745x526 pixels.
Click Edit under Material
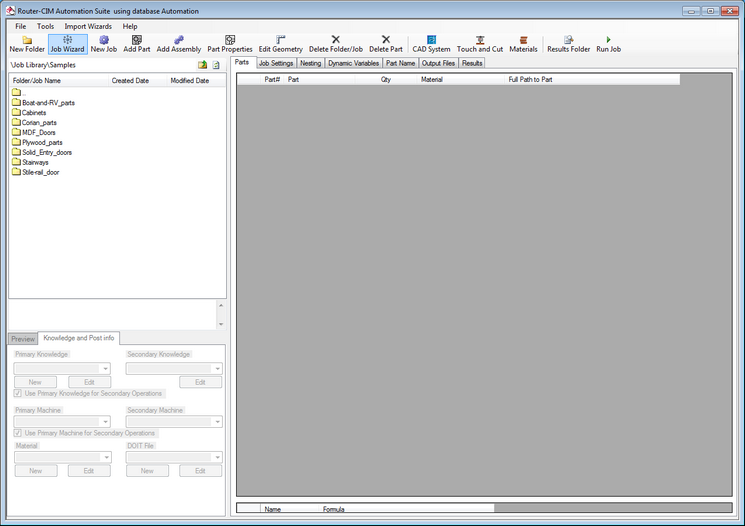pos(89,471)
